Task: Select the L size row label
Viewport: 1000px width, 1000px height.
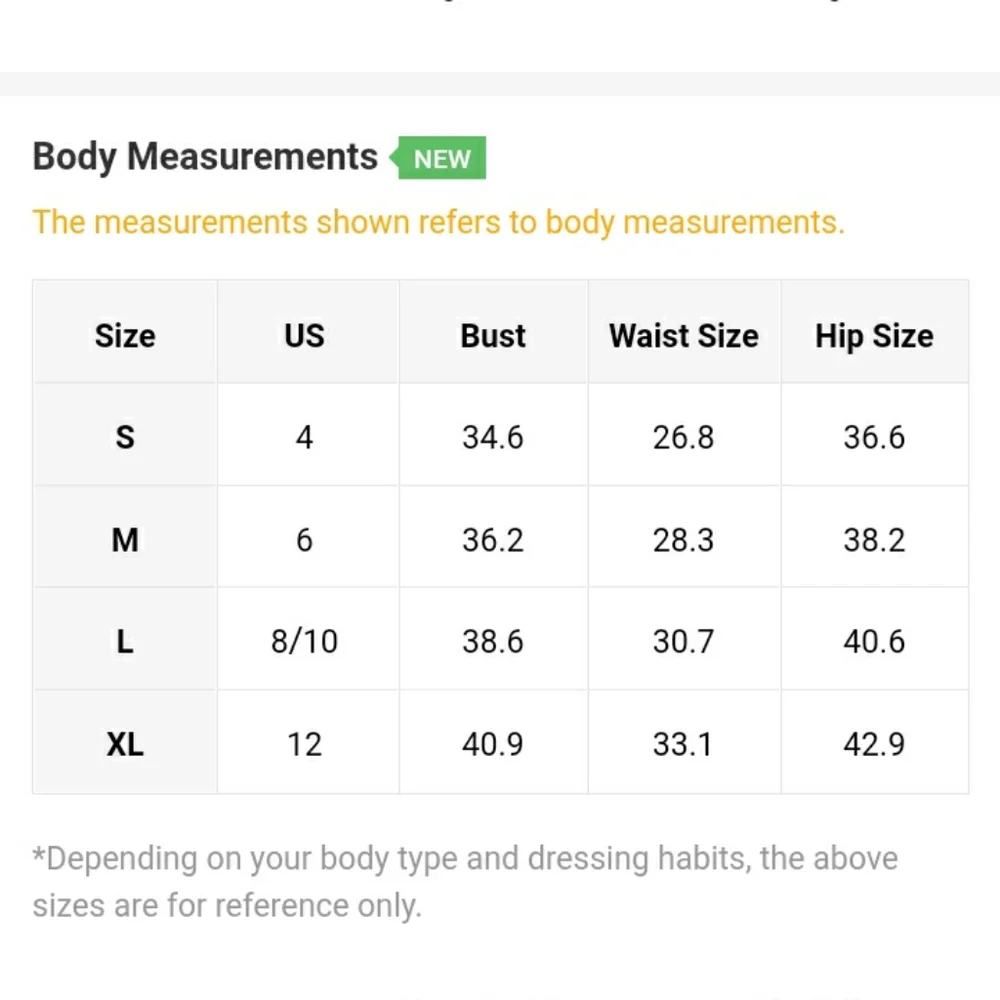Action: coord(125,641)
